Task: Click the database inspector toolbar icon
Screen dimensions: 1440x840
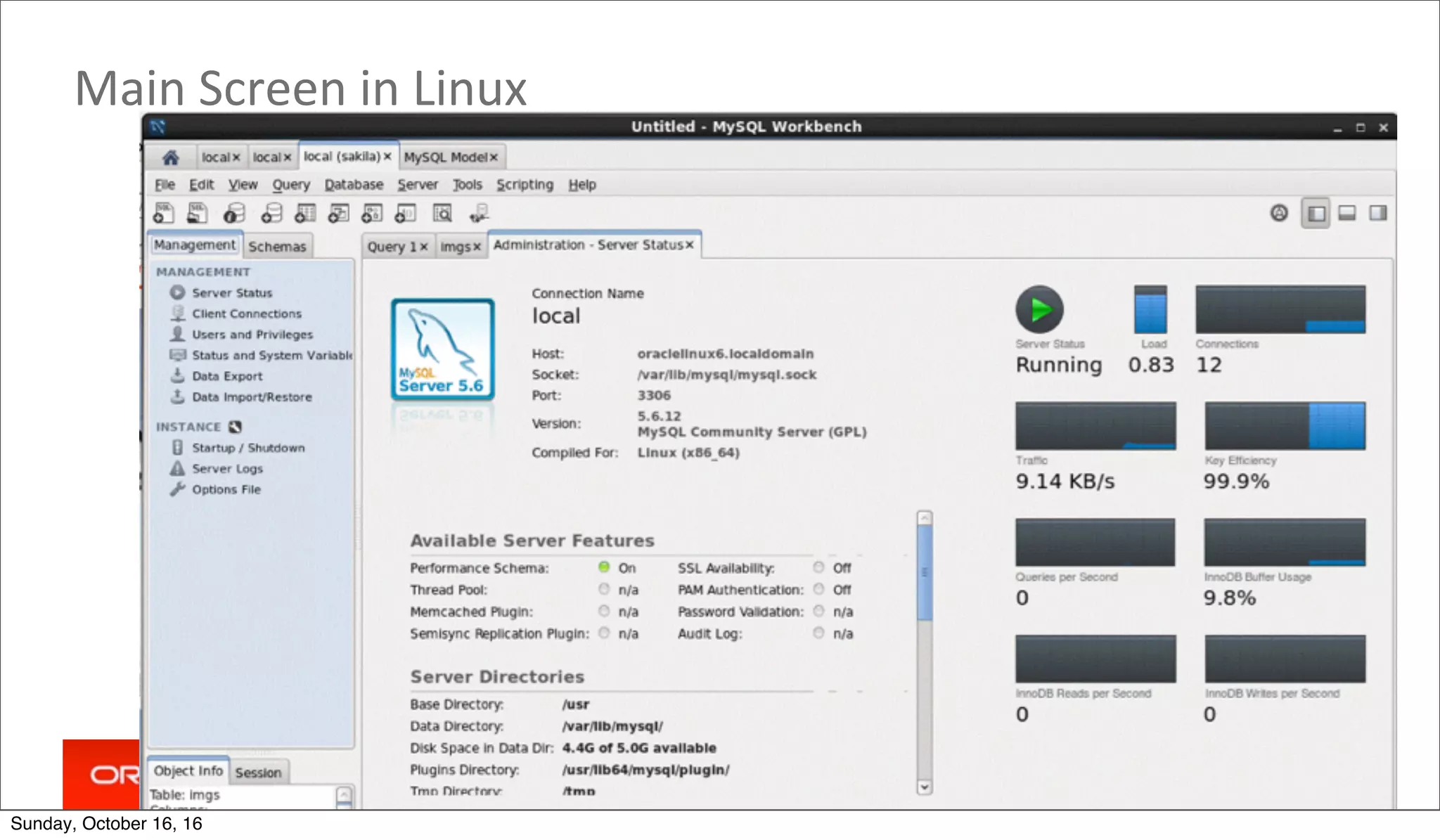Action: coord(234,212)
